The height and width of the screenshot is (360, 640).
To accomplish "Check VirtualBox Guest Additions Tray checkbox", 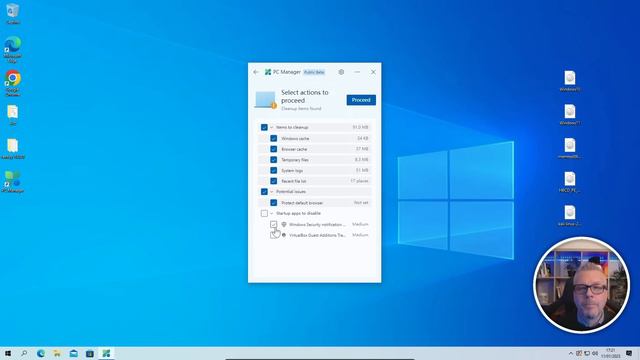I will click(x=273, y=235).
